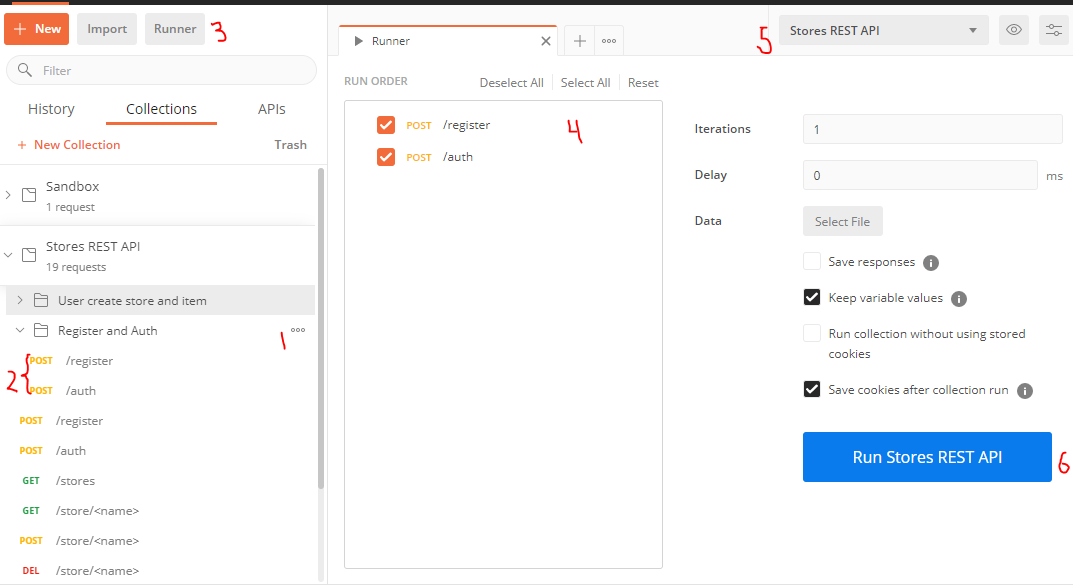Click the Run Stores REST API button

927,457
